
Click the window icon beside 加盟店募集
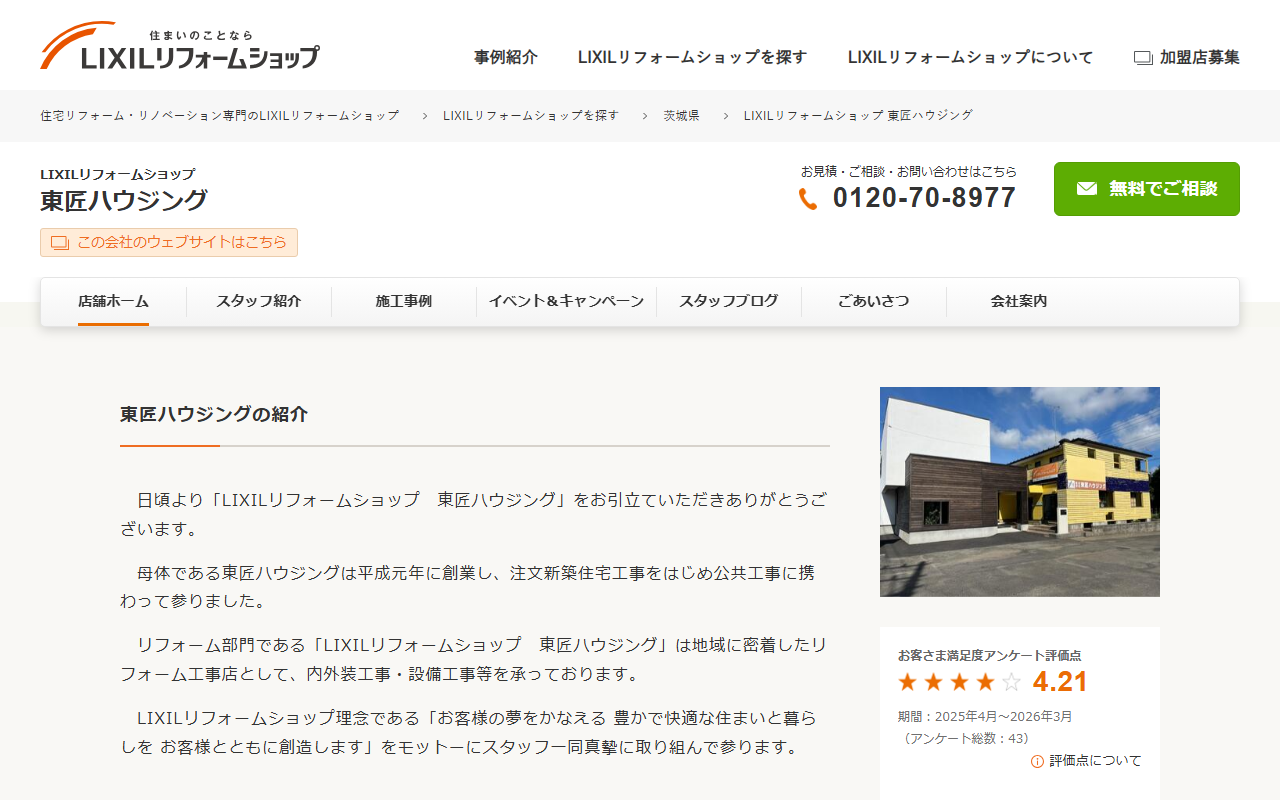pyautogui.click(x=1143, y=58)
